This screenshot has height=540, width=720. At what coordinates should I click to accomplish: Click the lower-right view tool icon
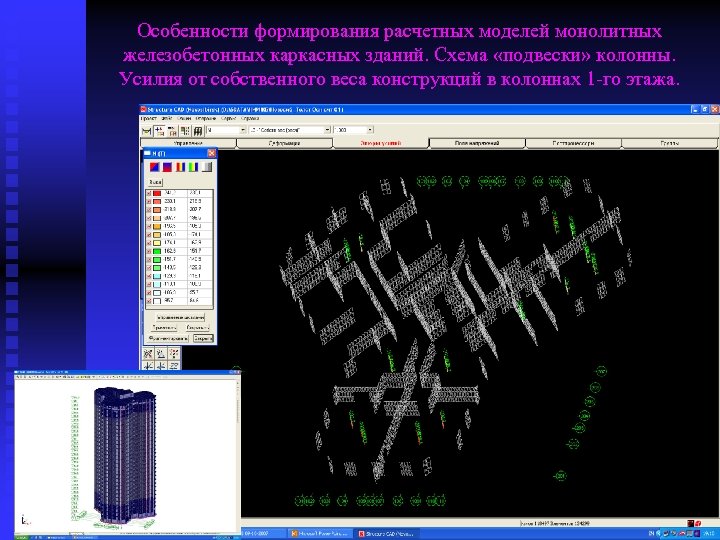click(174, 366)
